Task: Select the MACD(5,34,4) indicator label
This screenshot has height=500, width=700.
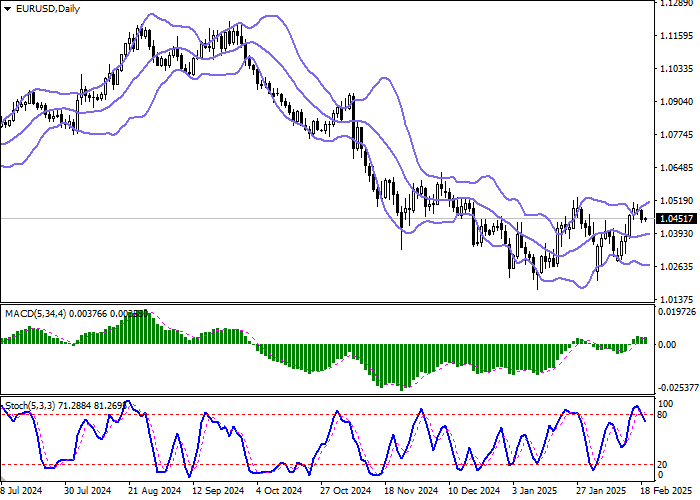Action: tap(36, 315)
